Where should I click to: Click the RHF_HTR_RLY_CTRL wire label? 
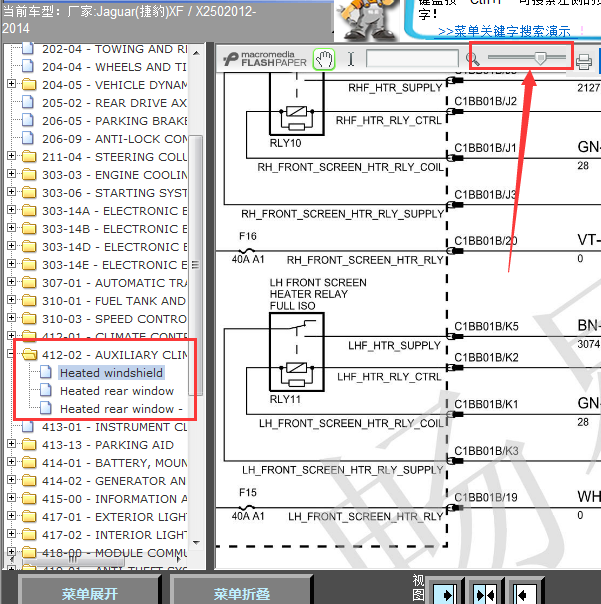[388, 121]
